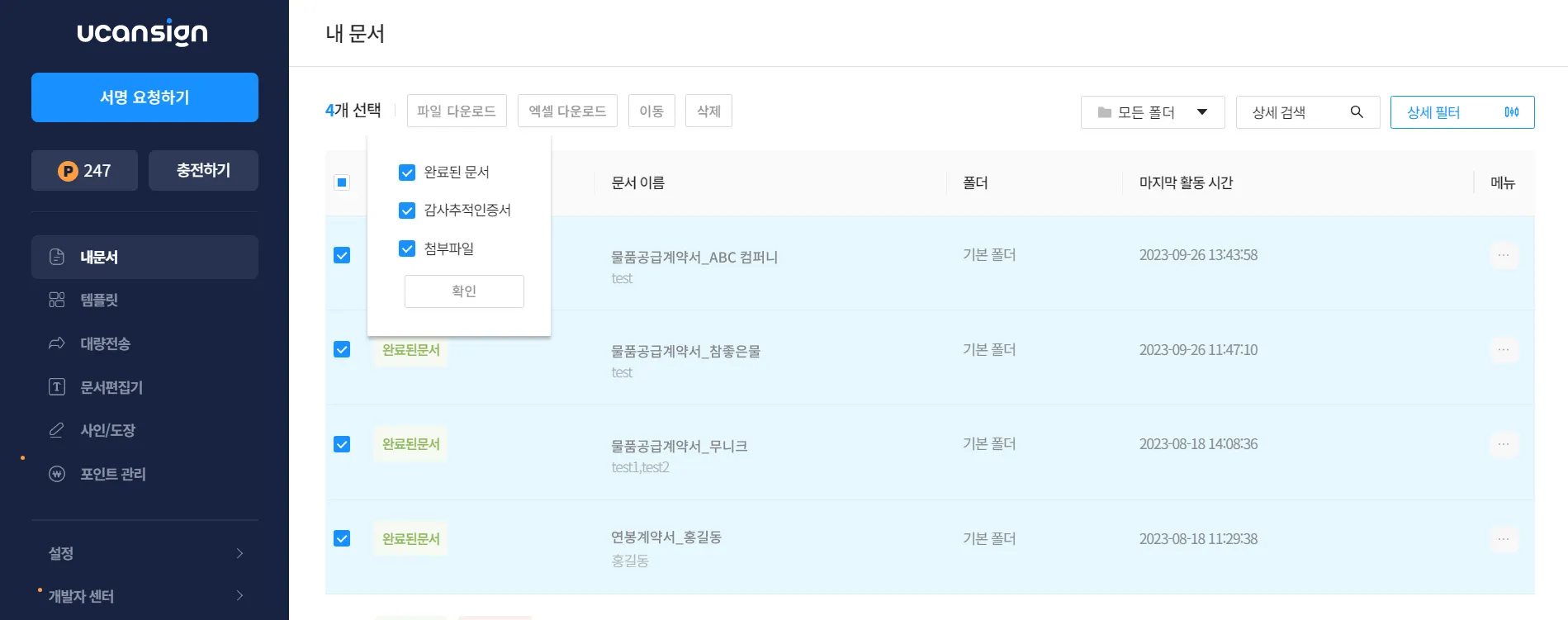1568x620 pixels.
Task: Open the 대량전송 share-arrow icon
Action: [x=57, y=343]
